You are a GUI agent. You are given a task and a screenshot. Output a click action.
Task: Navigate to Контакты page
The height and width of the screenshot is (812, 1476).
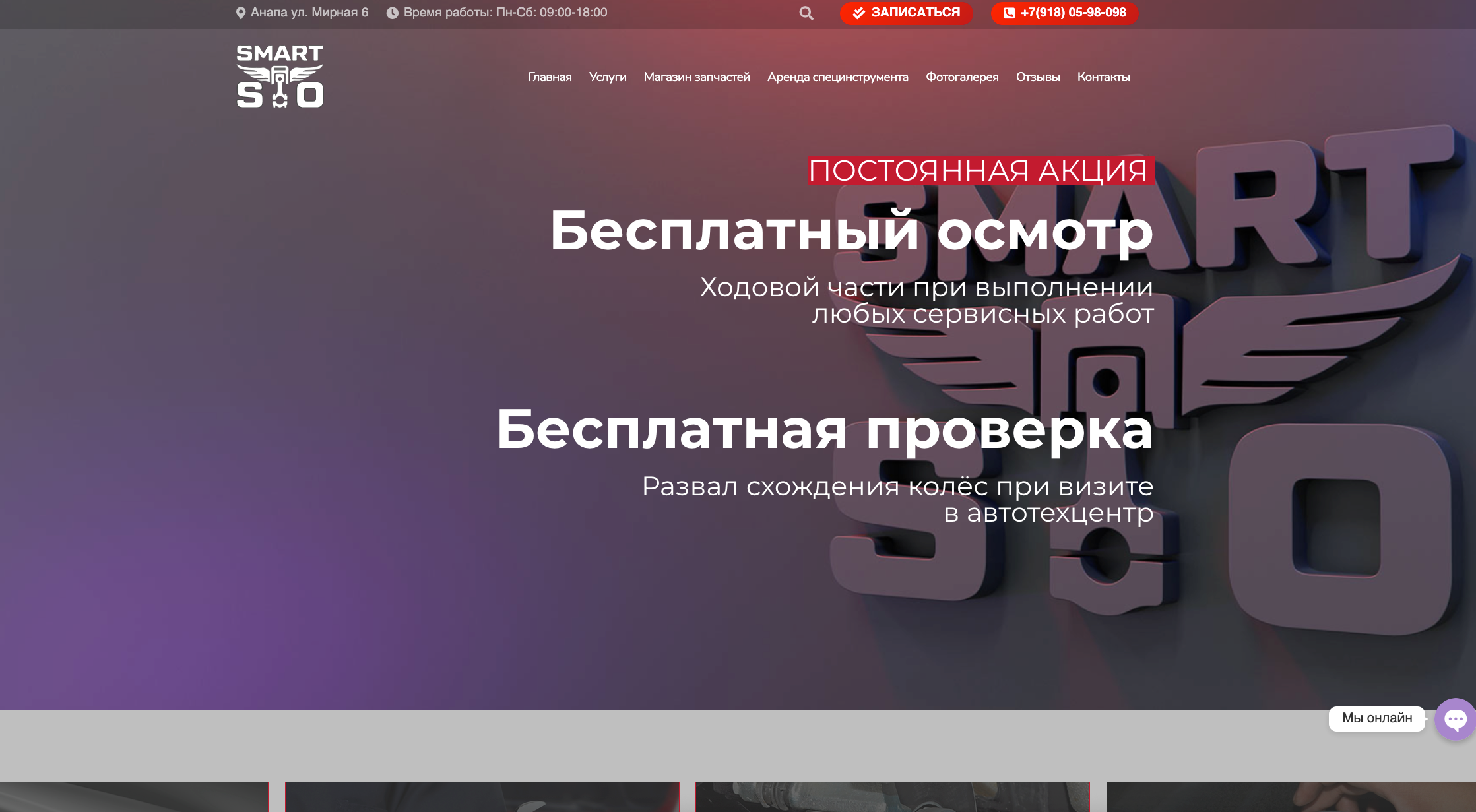pos(1103,77)
